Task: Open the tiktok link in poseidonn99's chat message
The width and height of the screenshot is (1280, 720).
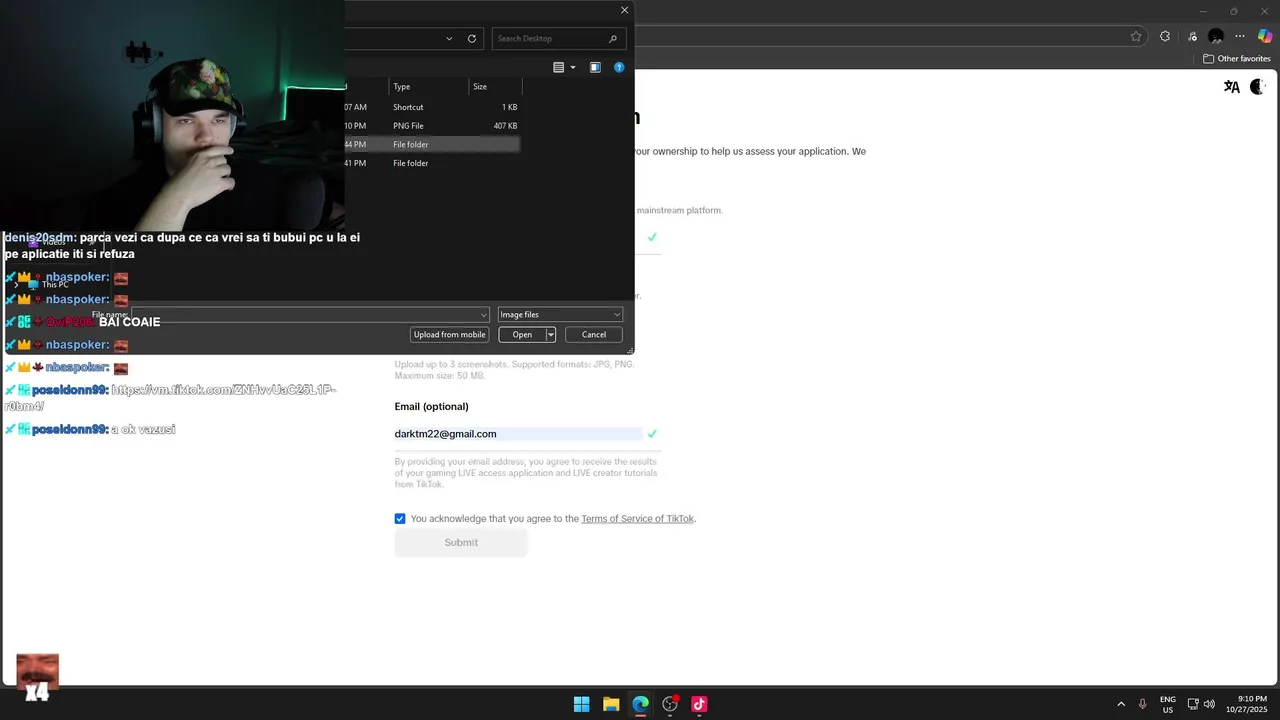Action: point(171,398)
